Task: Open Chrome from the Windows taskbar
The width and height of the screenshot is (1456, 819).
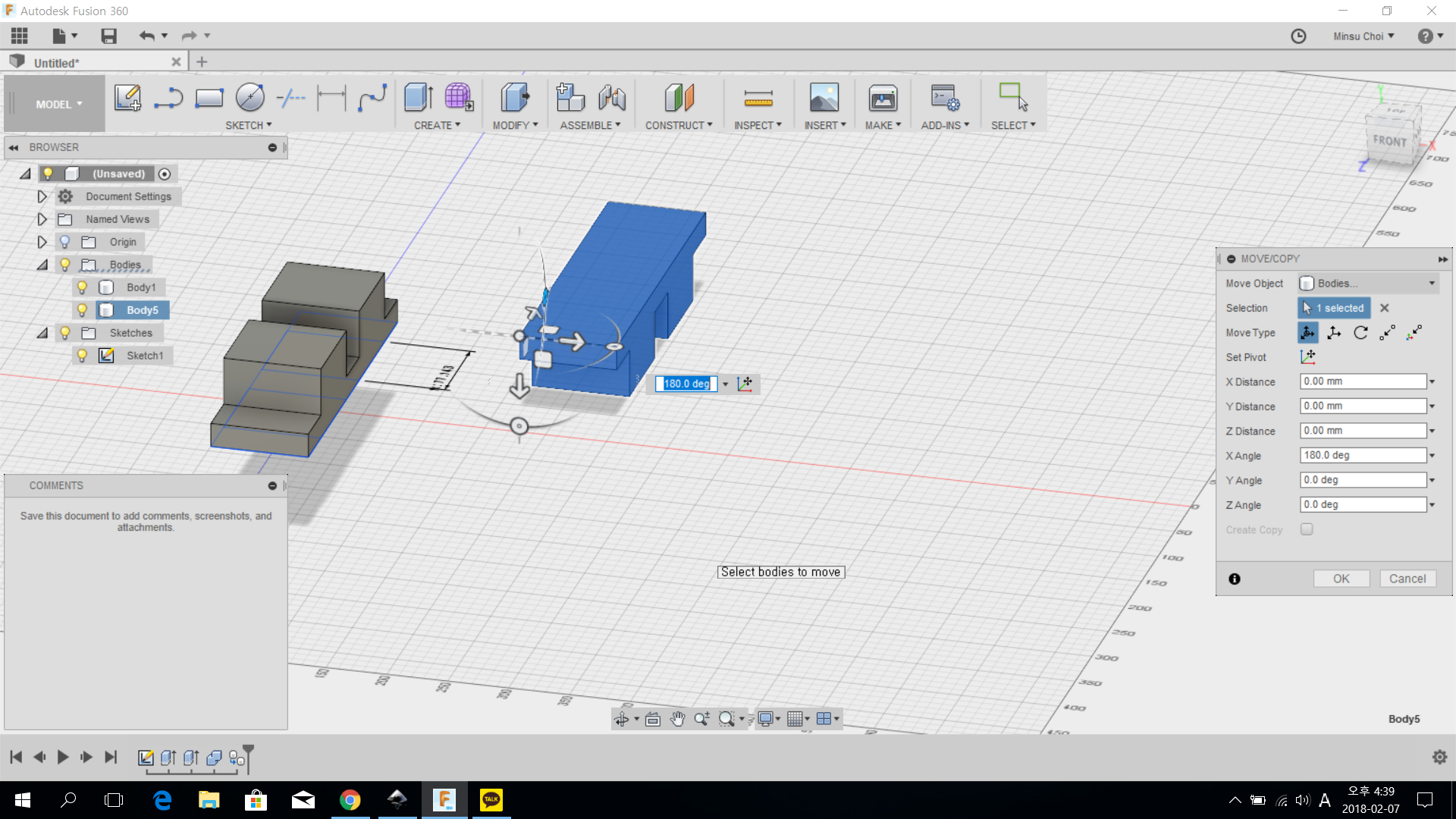Action: 350,800
